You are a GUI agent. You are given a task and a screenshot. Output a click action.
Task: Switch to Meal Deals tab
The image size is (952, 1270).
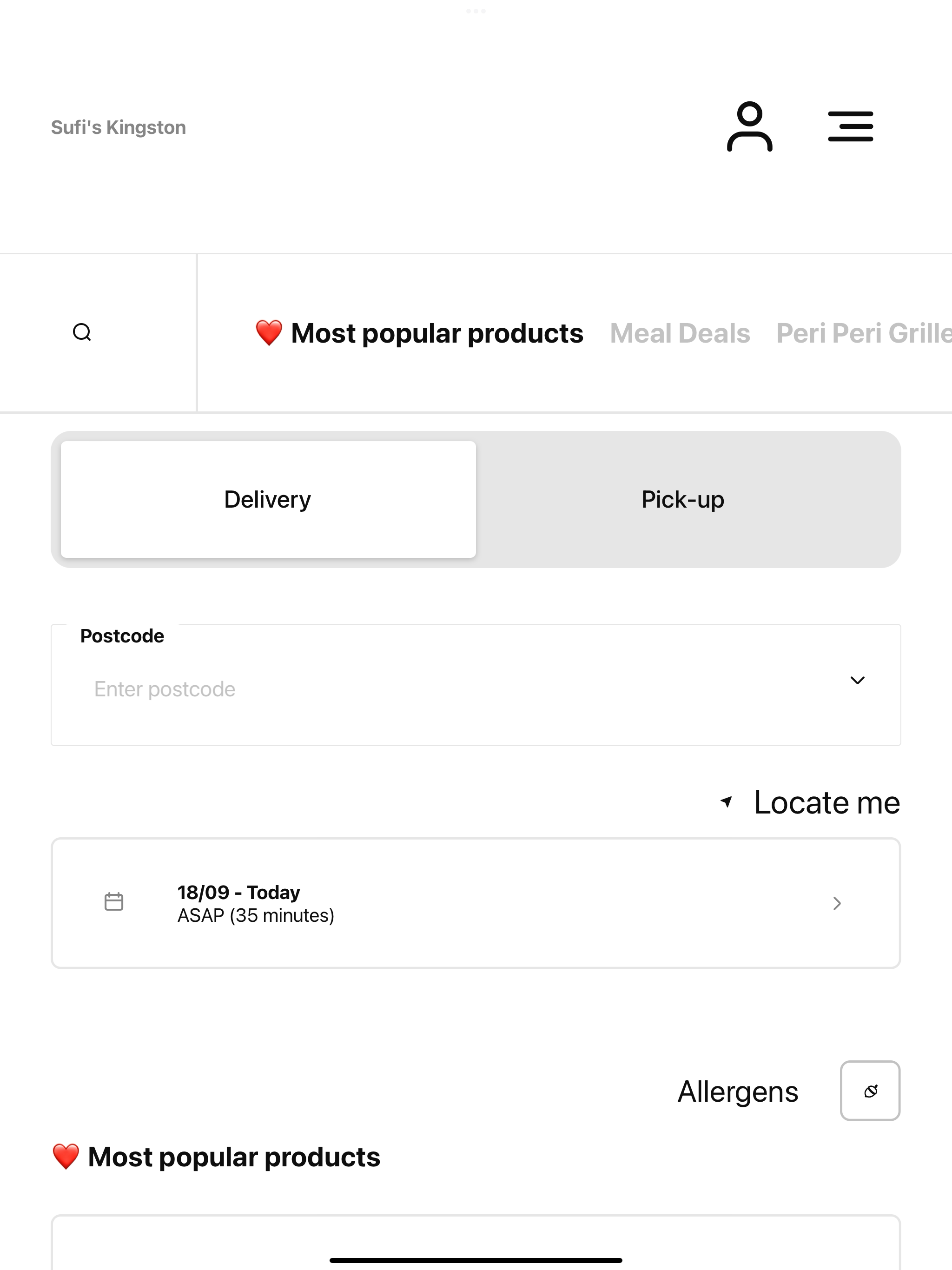click(x=680, y=334)
